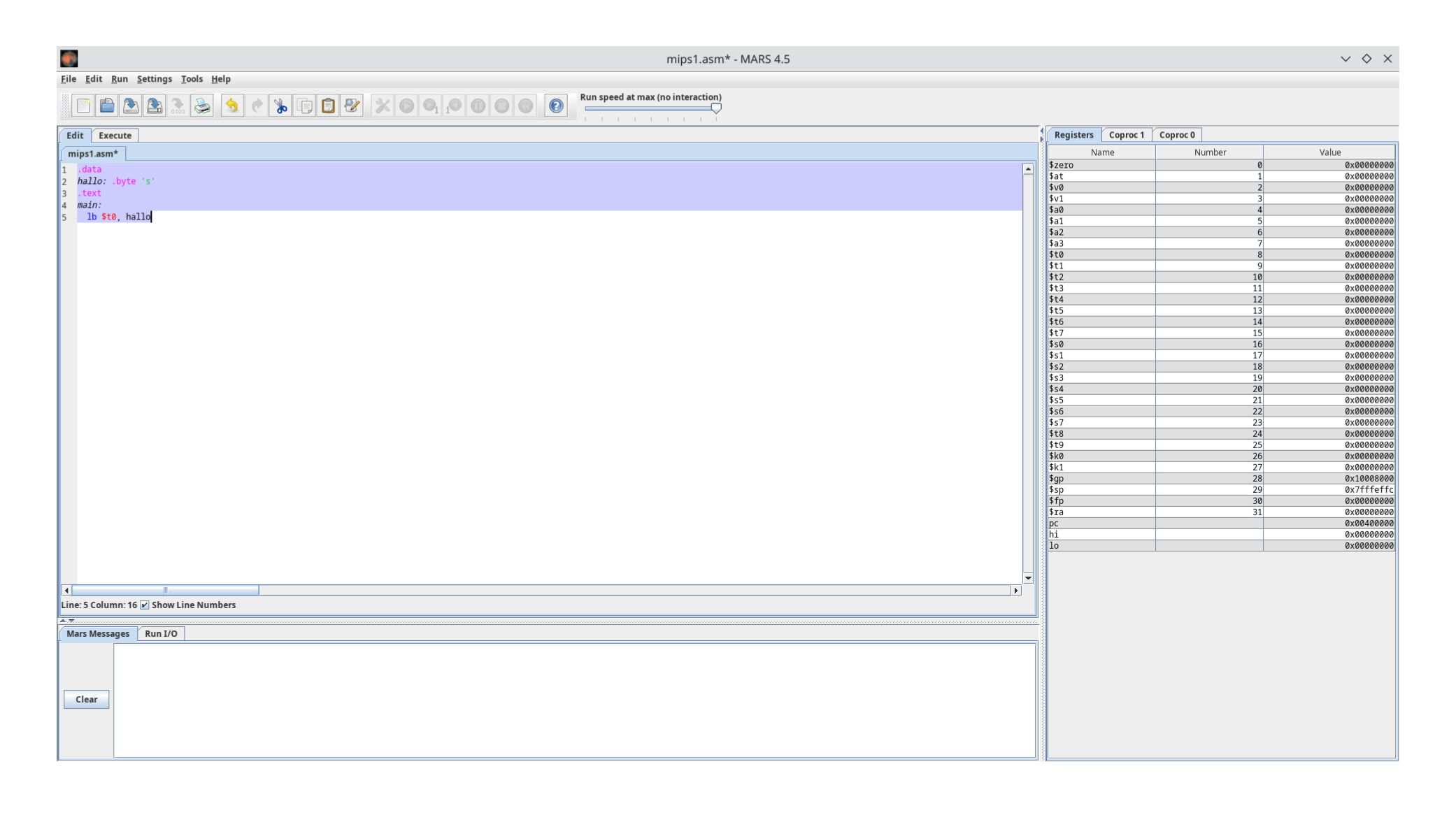1456x829 pixels.
Task: Open the Coproc 0 register tab
Action: (x=1177, y=134)
